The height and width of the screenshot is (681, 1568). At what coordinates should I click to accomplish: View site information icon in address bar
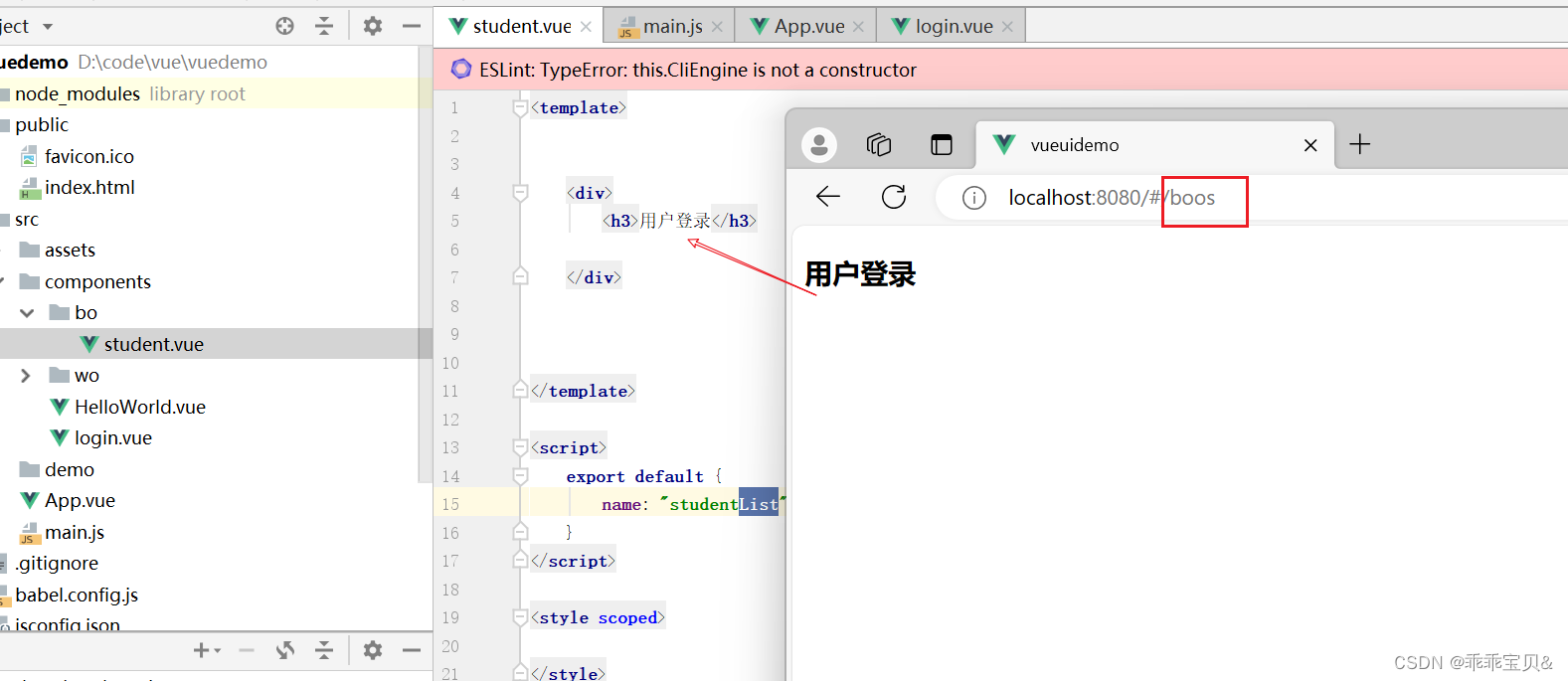(974, 198)
